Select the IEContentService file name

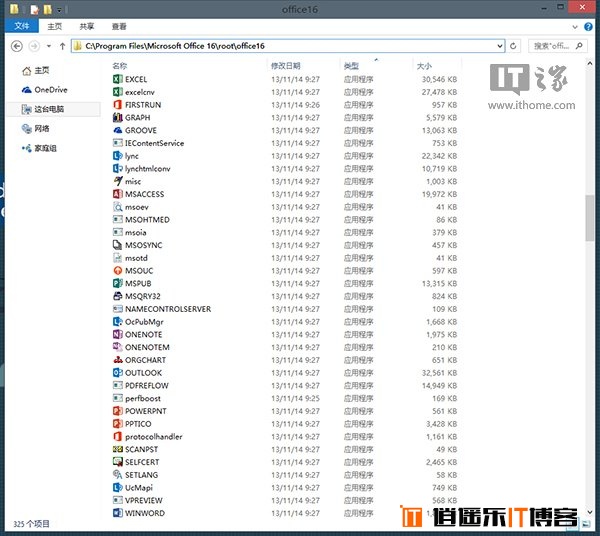(x=154, y=143)
